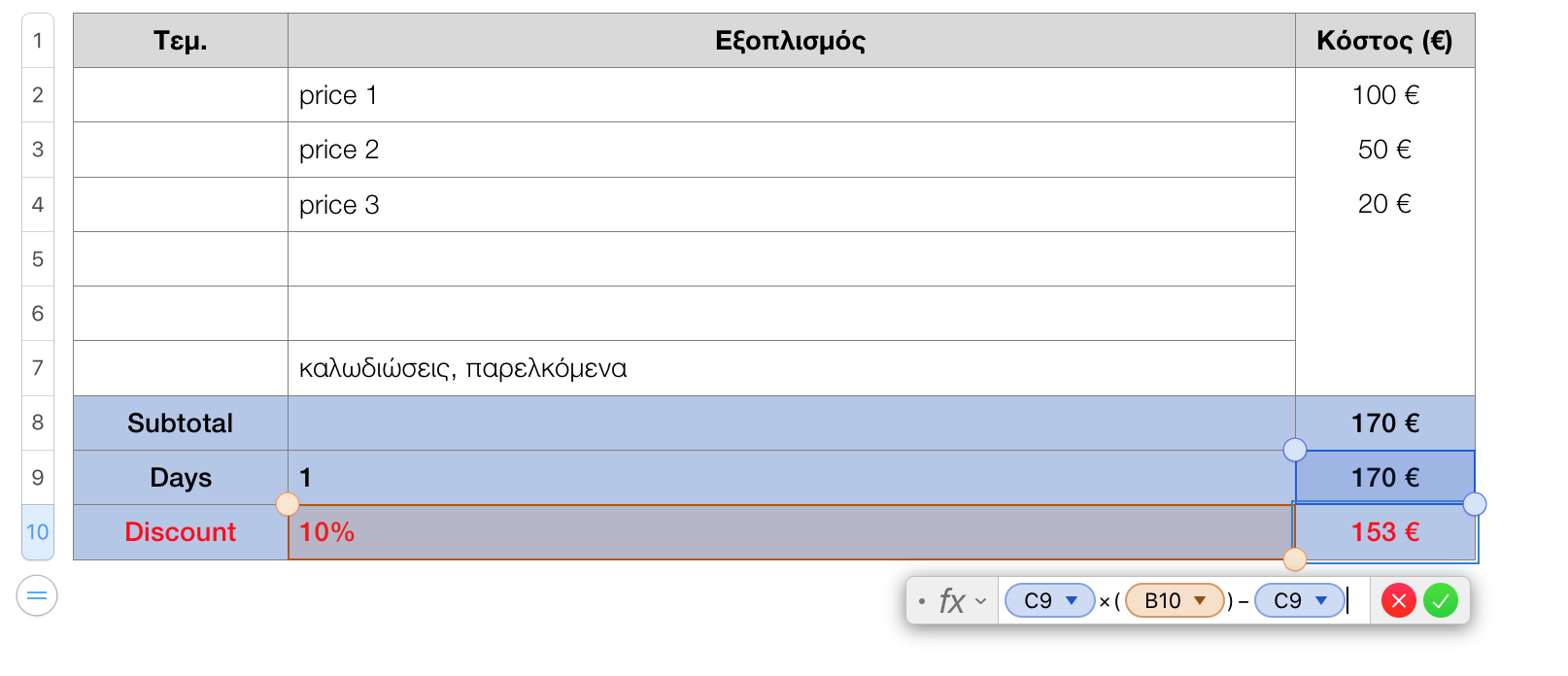Click the Κόστος (€) column header
1568x676 pixels.
(x=1385, y=41)
